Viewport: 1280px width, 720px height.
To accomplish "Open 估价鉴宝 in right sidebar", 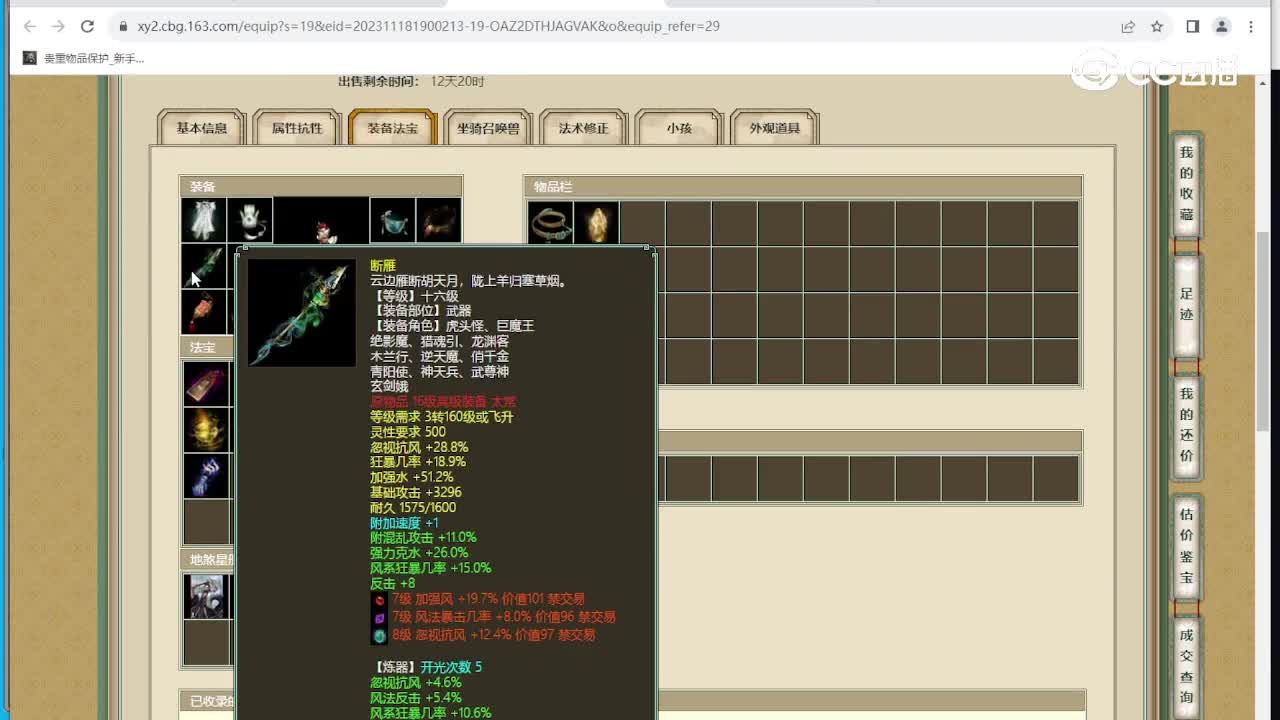I will pos(1186,546).
